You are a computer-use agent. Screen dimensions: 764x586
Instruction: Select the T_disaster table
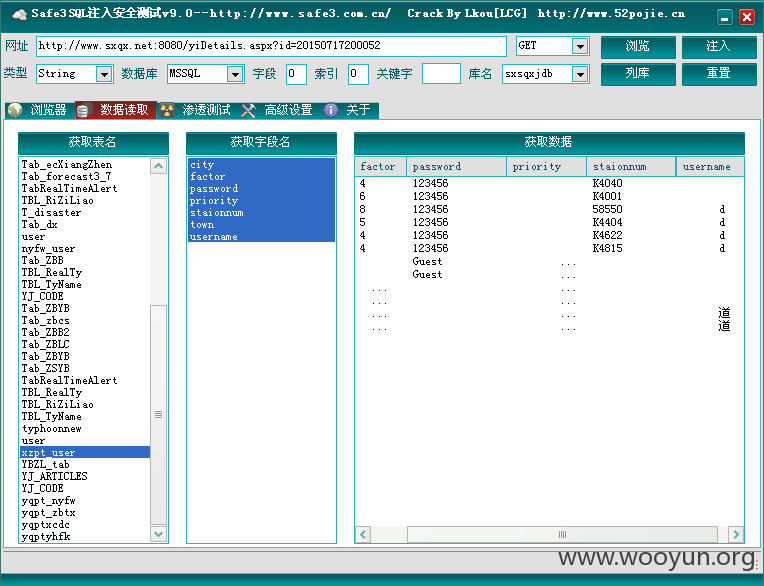tap(85, 212)
